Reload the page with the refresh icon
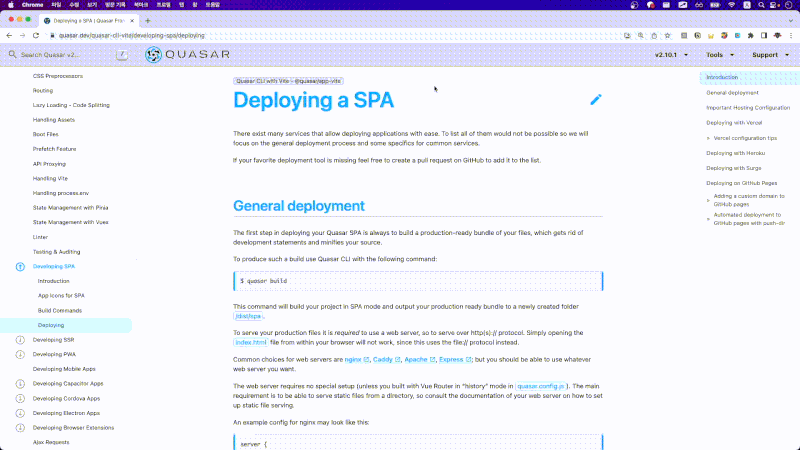Viewport: 800px width, 450px height. tap(36, 36)
